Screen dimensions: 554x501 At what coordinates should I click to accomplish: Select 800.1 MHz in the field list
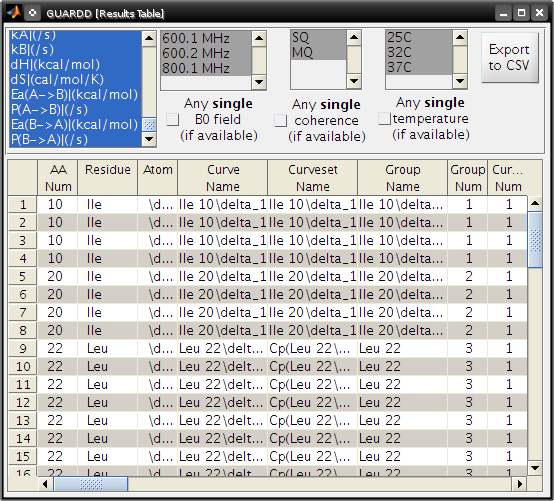(x=206, y=68)
